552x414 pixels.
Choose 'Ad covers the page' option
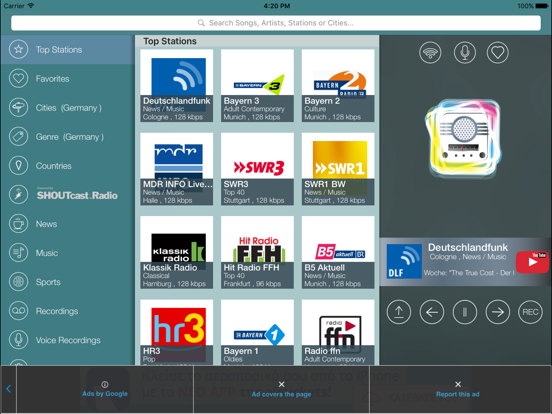pyautogui.click(x=281, y=389)
